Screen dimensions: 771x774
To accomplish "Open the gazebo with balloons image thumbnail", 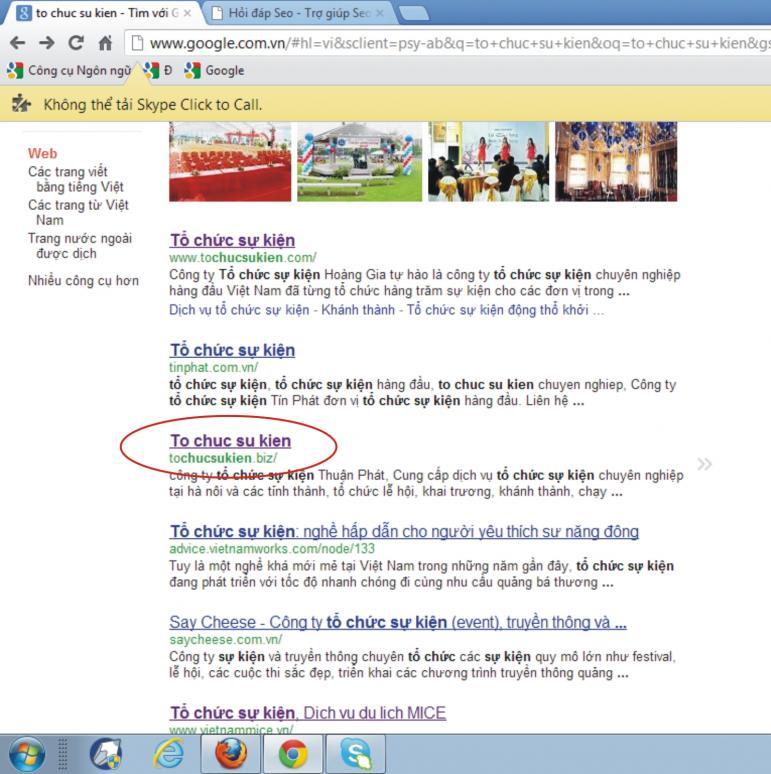I will tap(359, 162).
